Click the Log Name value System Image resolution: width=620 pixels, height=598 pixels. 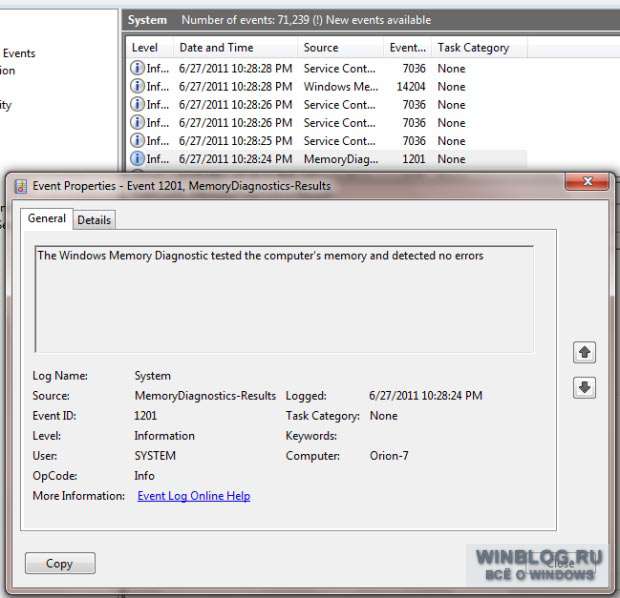[x=153, y=376]
